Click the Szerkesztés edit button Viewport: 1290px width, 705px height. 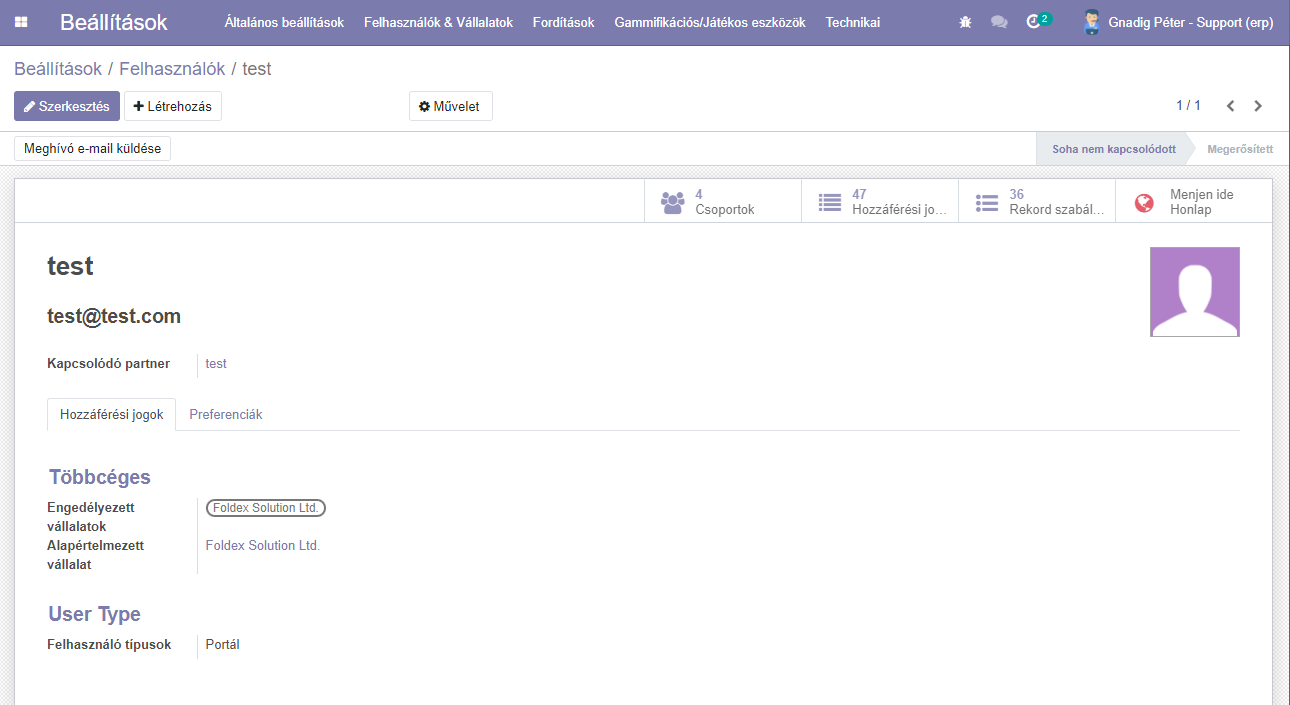67,106
